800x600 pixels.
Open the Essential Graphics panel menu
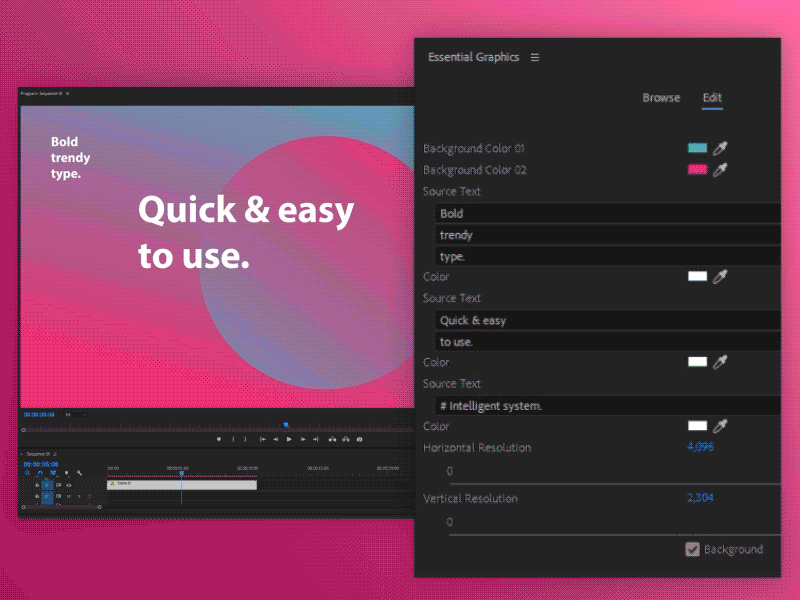(535, 58)
